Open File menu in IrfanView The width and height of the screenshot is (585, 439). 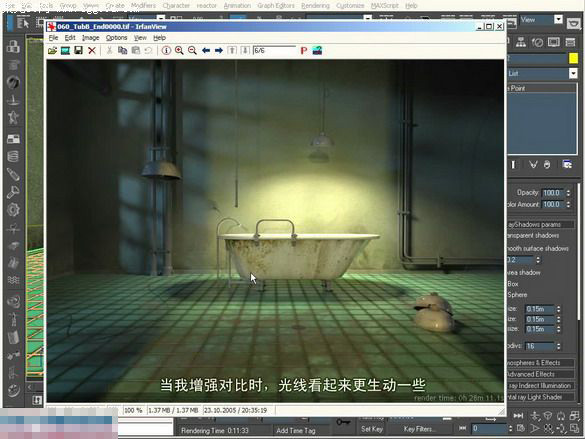(53, 38)
